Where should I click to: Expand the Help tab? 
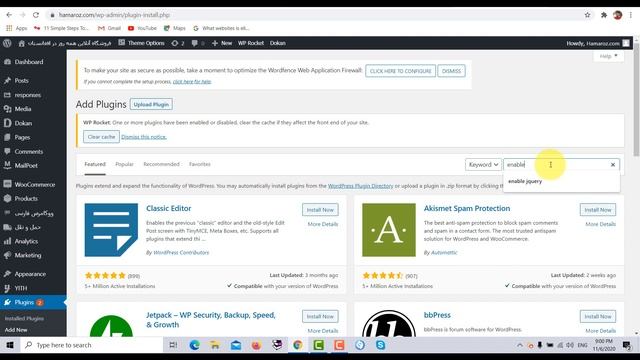coord(609,56)
